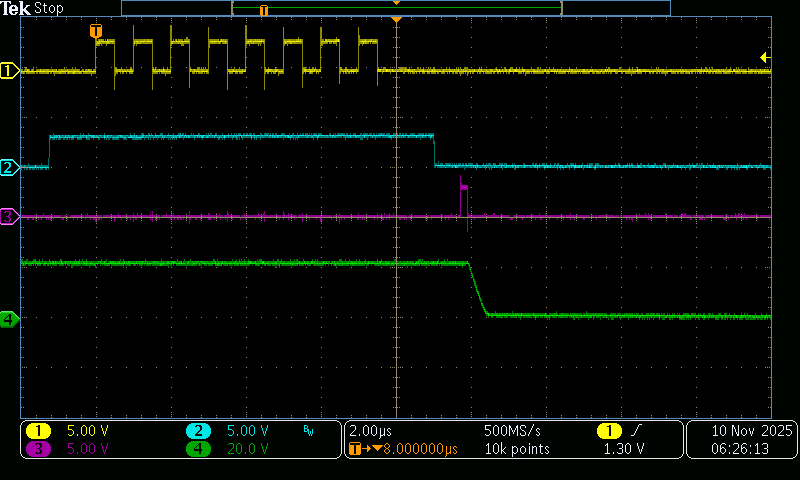Click the 10k points record length readout
Image resolution: width=800 pixels, height=480 pixels.
coord(516,449)
